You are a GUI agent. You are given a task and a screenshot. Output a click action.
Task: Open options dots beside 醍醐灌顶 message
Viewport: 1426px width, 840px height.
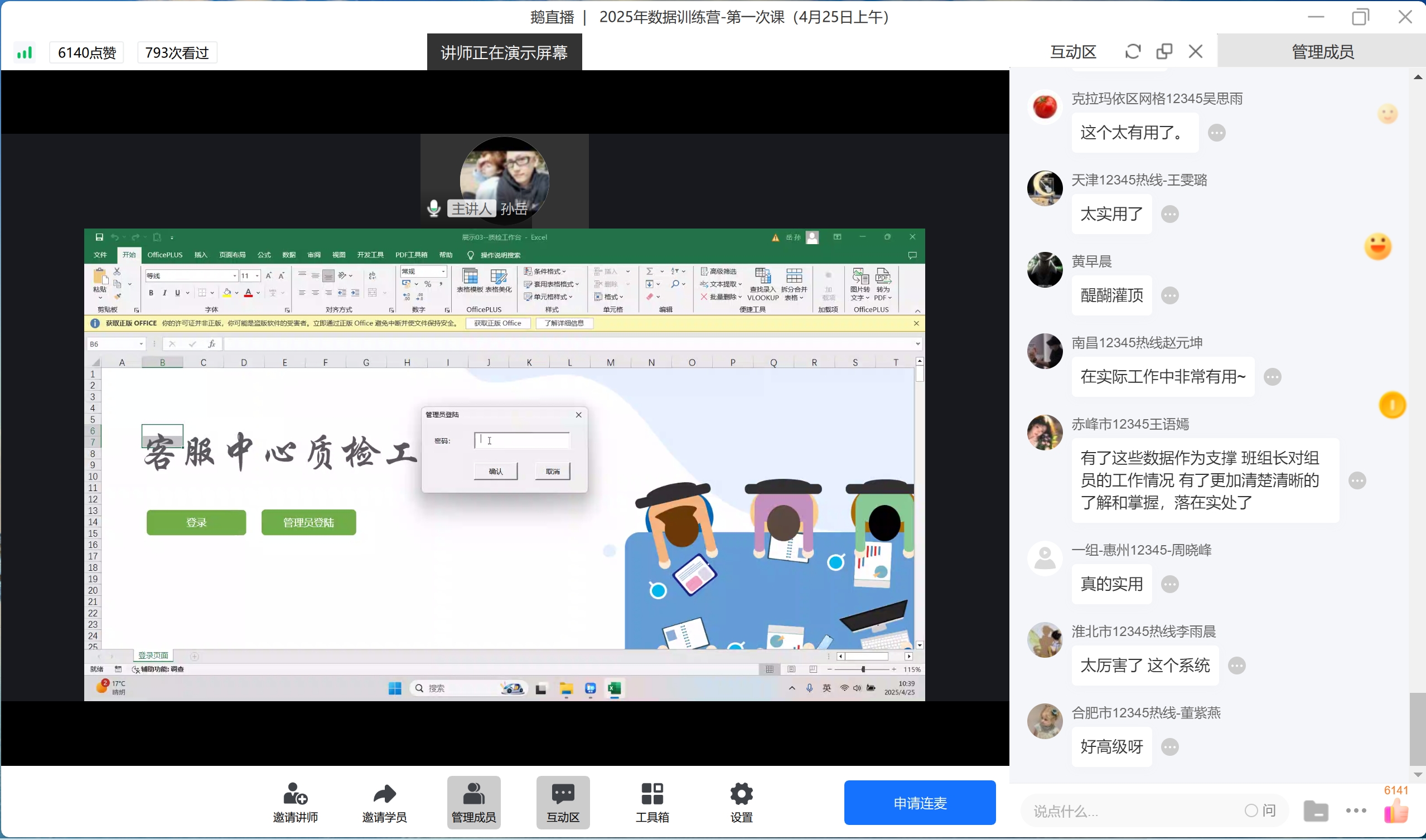click(x=1170, y=295)
